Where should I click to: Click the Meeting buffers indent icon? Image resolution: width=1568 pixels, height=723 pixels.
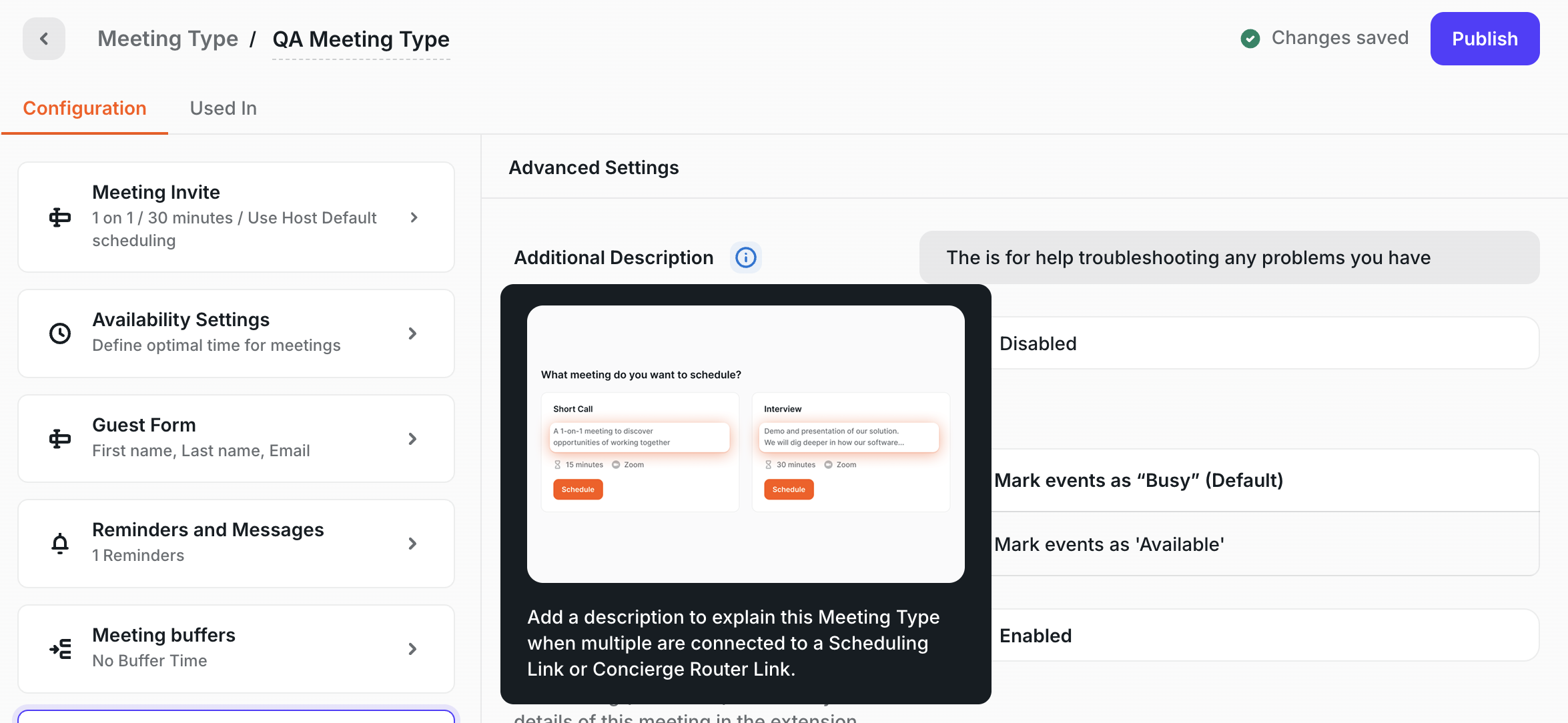pos(60,649)
